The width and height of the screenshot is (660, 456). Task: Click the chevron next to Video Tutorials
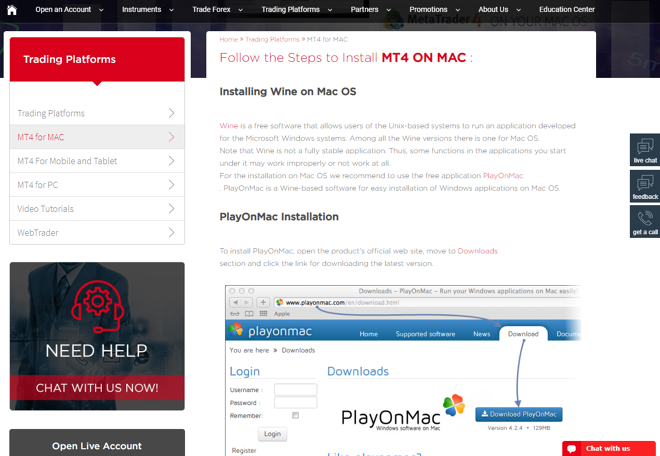click(171, 209)
